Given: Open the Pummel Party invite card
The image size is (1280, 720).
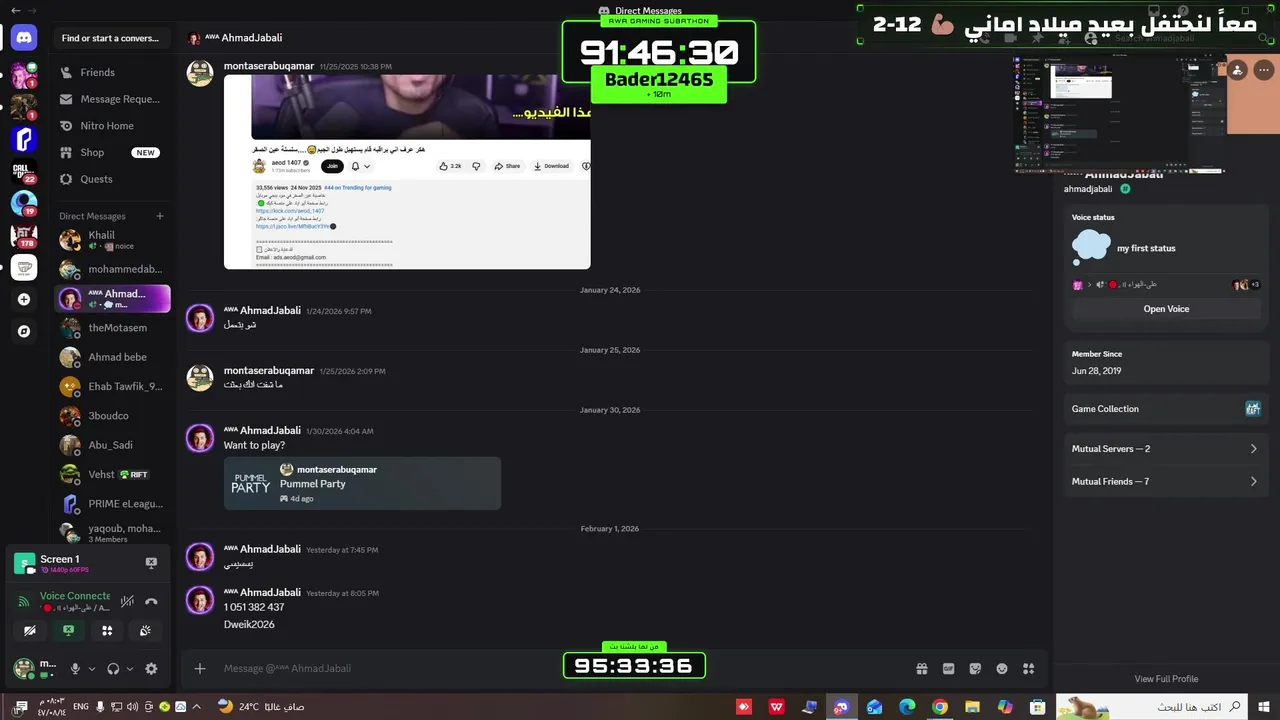Looking at the screenshot, I should 362,483.
